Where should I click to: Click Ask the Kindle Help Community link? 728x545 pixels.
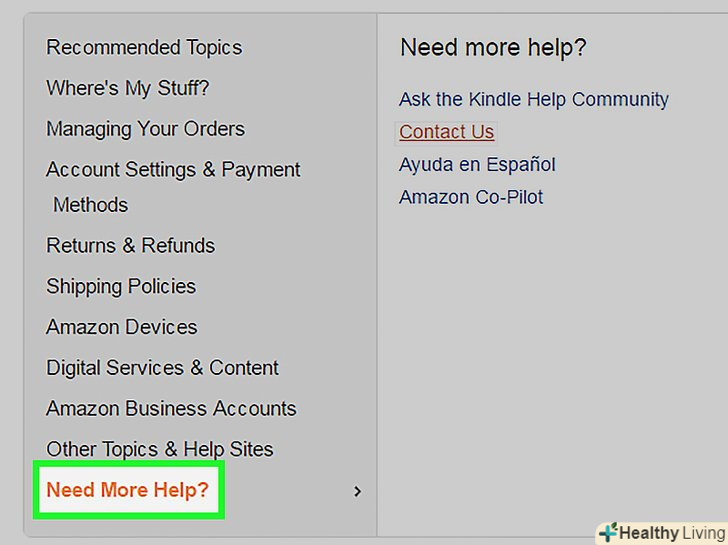[534, 99]
